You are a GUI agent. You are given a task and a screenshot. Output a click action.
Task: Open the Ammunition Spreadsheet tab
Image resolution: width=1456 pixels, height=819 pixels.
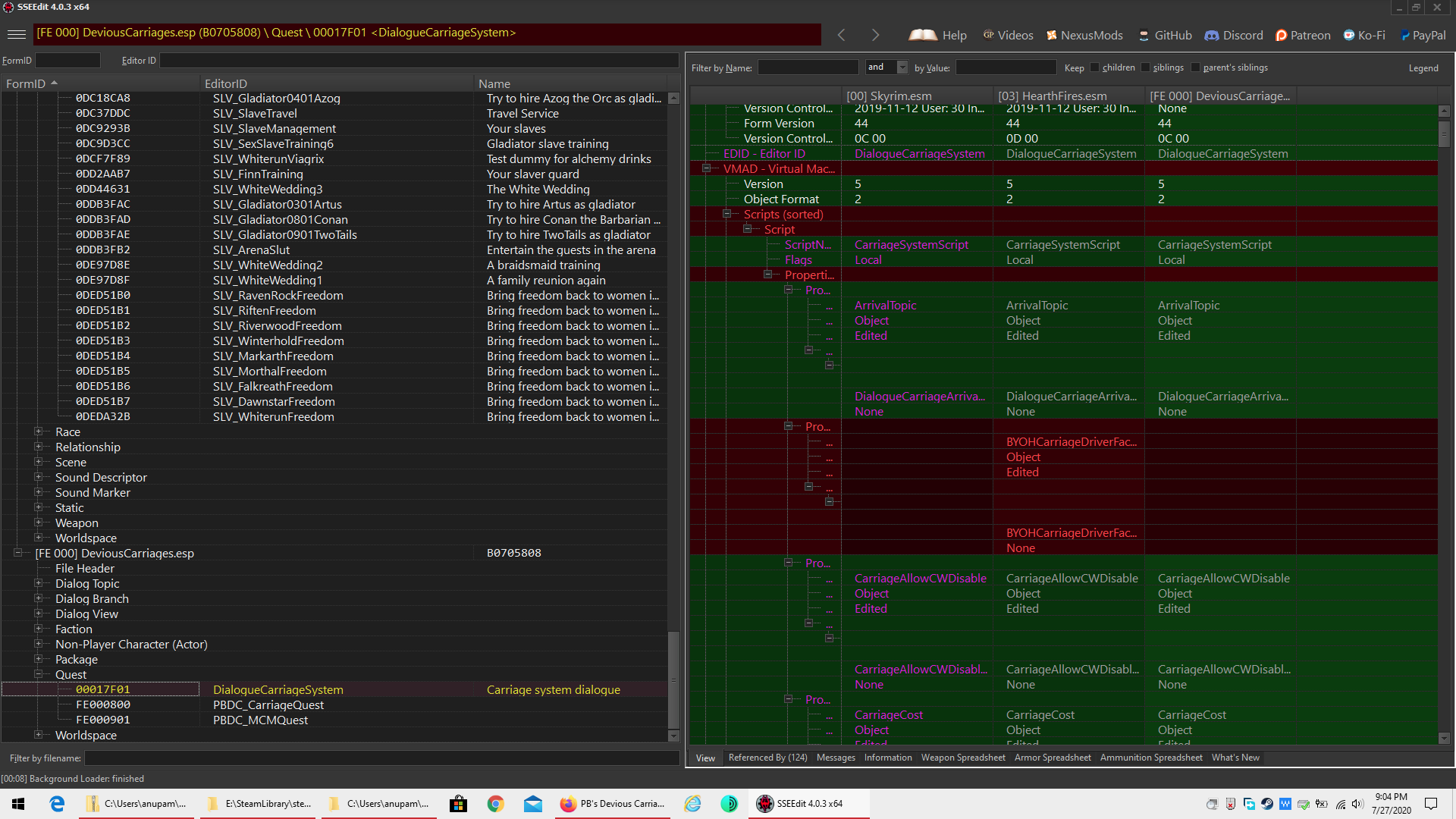point(1151,758)
